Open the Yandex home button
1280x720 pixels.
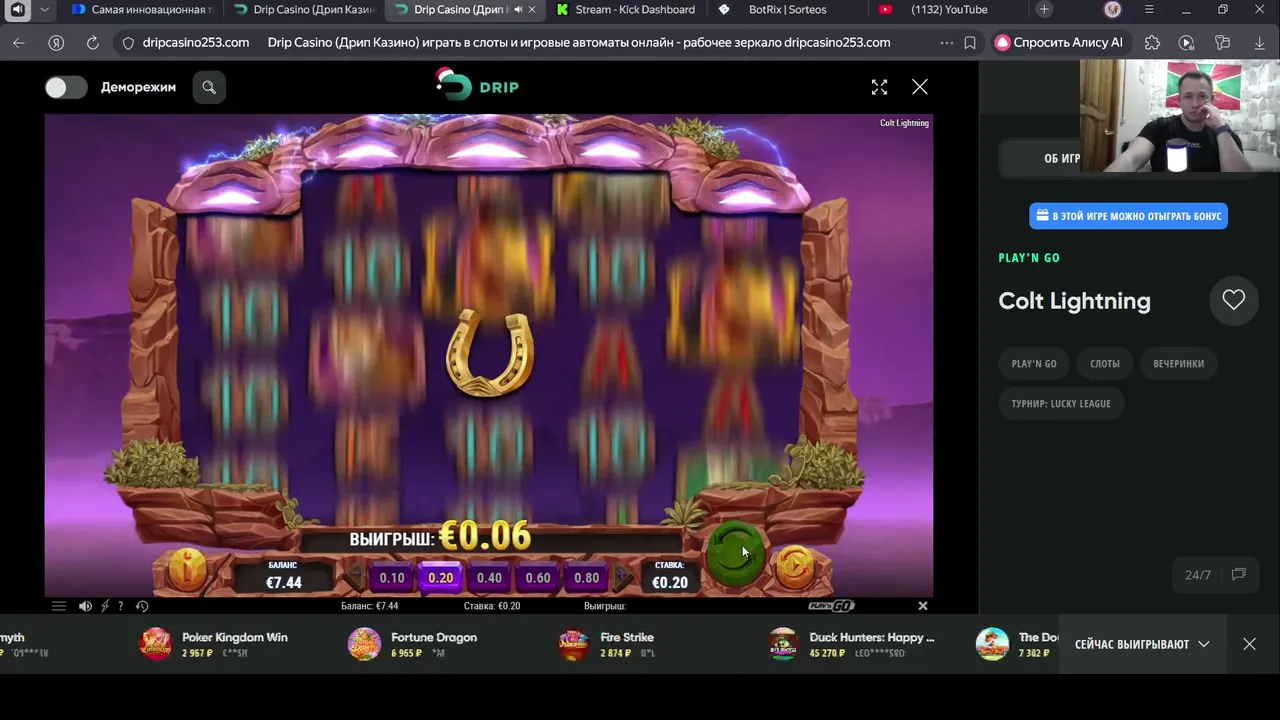tap(56, 43)
